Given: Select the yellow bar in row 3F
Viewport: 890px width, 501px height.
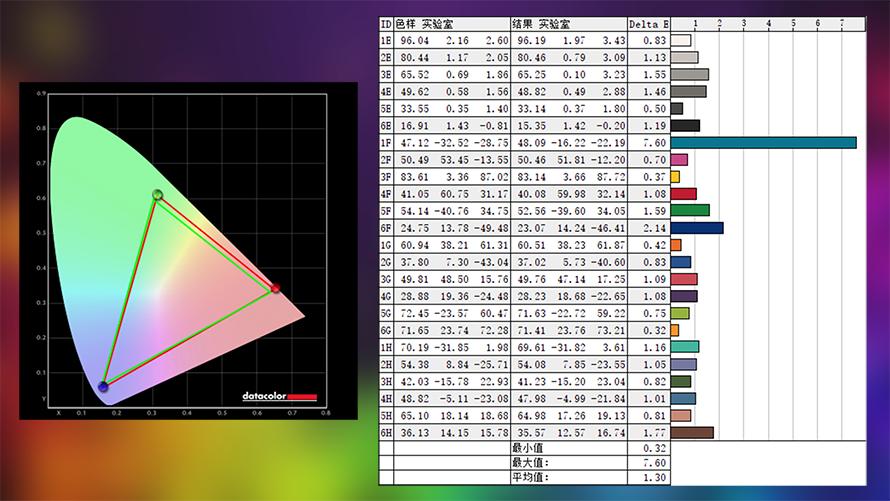Looking at the screenshot, I should (x=675, y=177).
